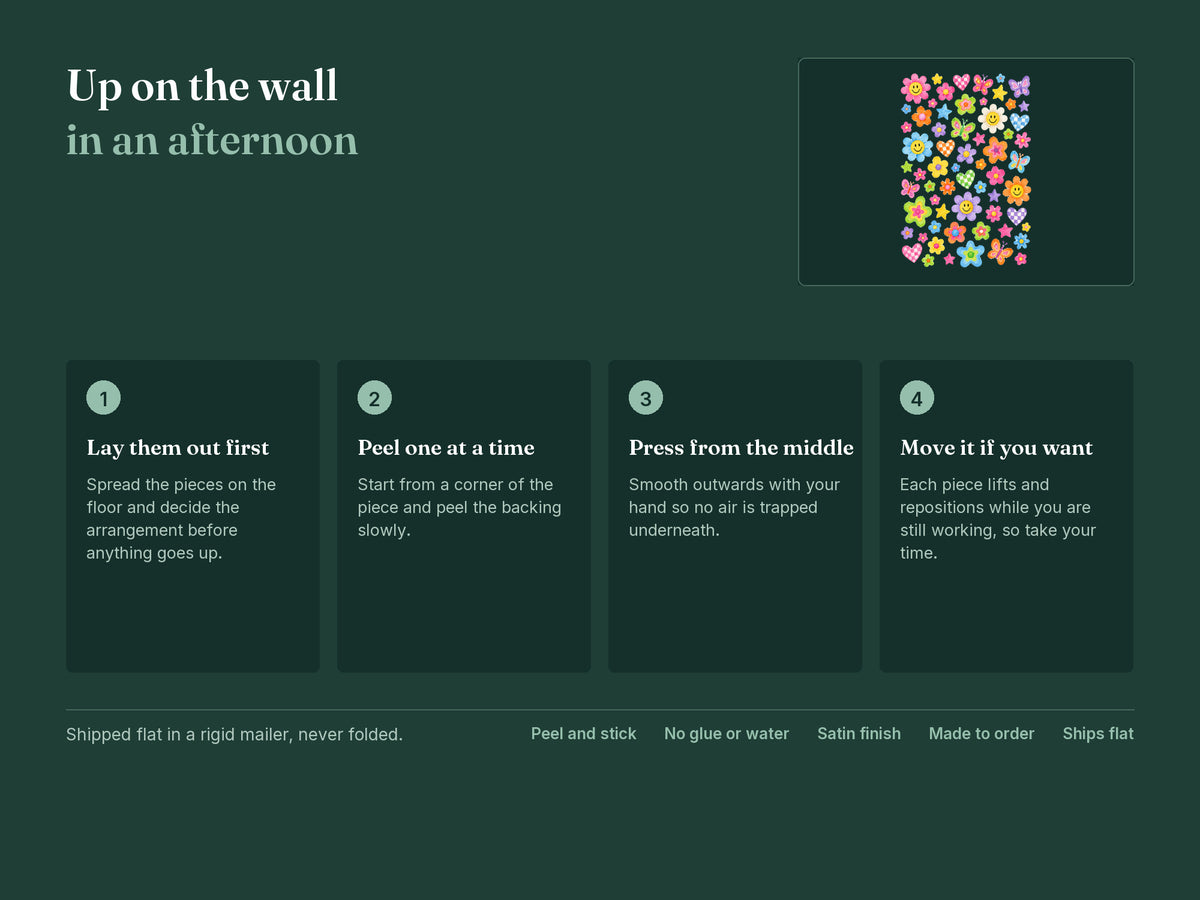
Task: Click the 'Spread the pieces on the floor' description
Action: 181,519
